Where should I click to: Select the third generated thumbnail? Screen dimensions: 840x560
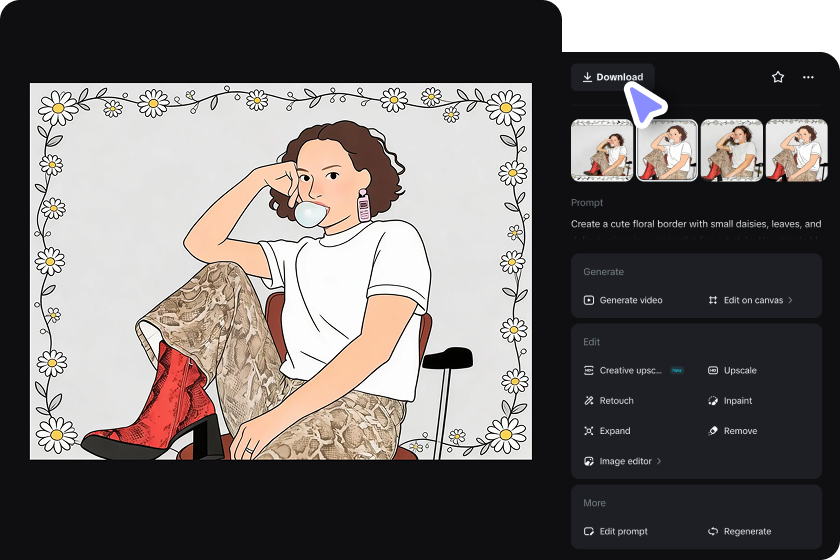(x=732, y=150)
